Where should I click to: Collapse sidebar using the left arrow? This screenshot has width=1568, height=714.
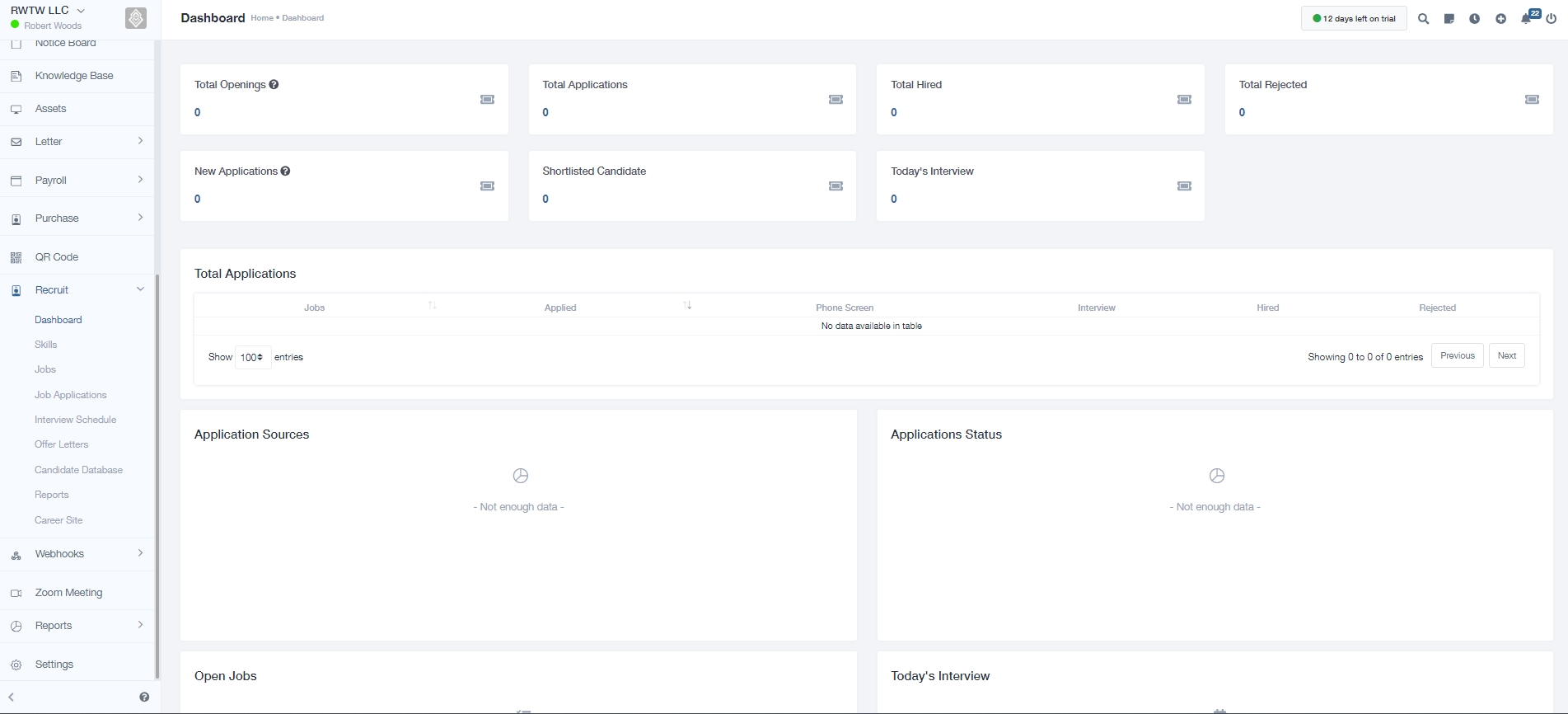(x=12, y=697)
